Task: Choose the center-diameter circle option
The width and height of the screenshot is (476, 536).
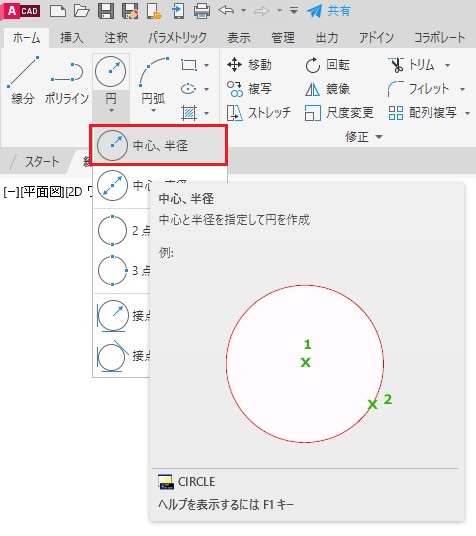Action: (x=121, y=185)
